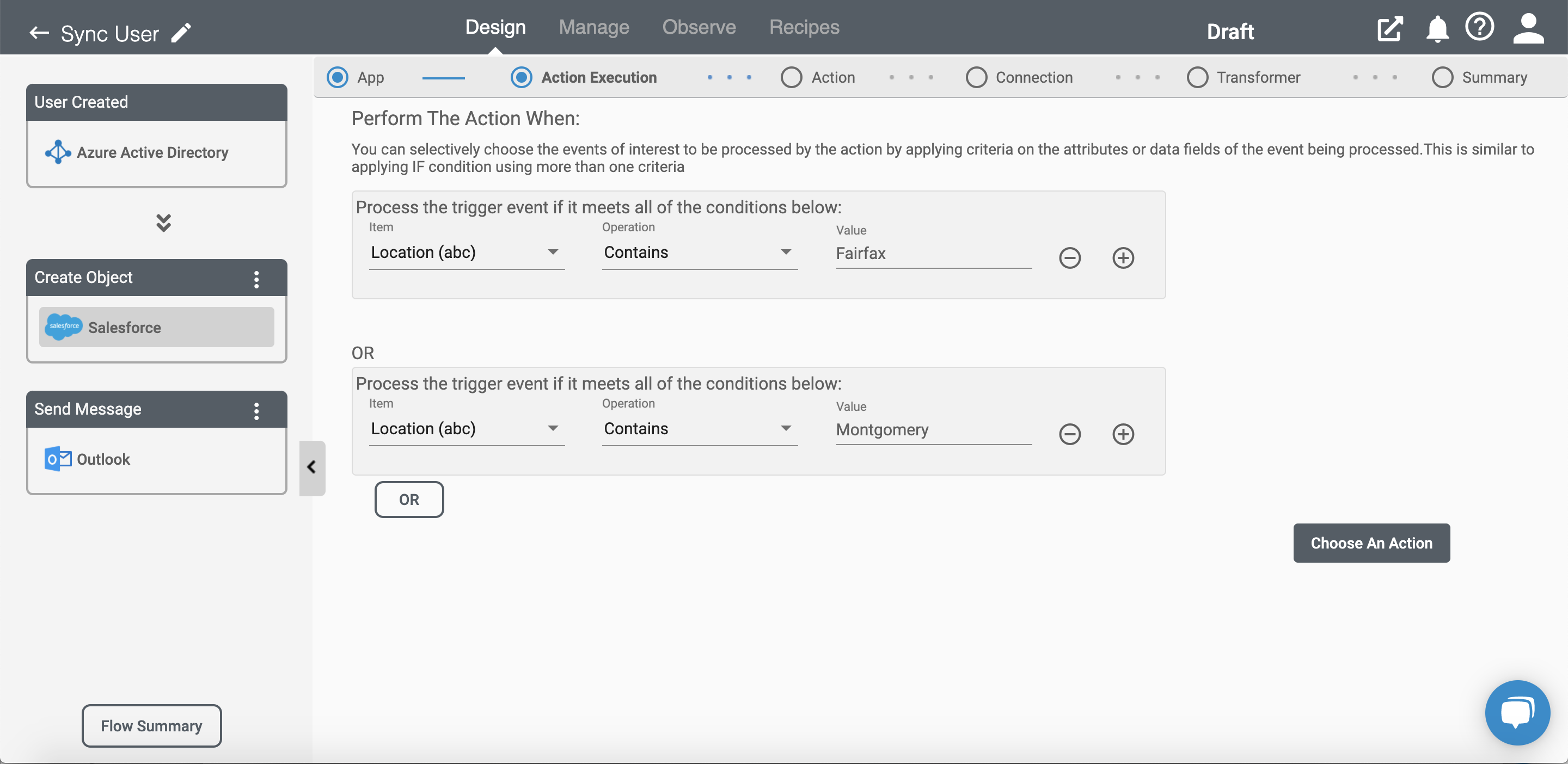Add condition after Fairfax row
This screenshot has height=764, width=1568.
pos(1123,258)
